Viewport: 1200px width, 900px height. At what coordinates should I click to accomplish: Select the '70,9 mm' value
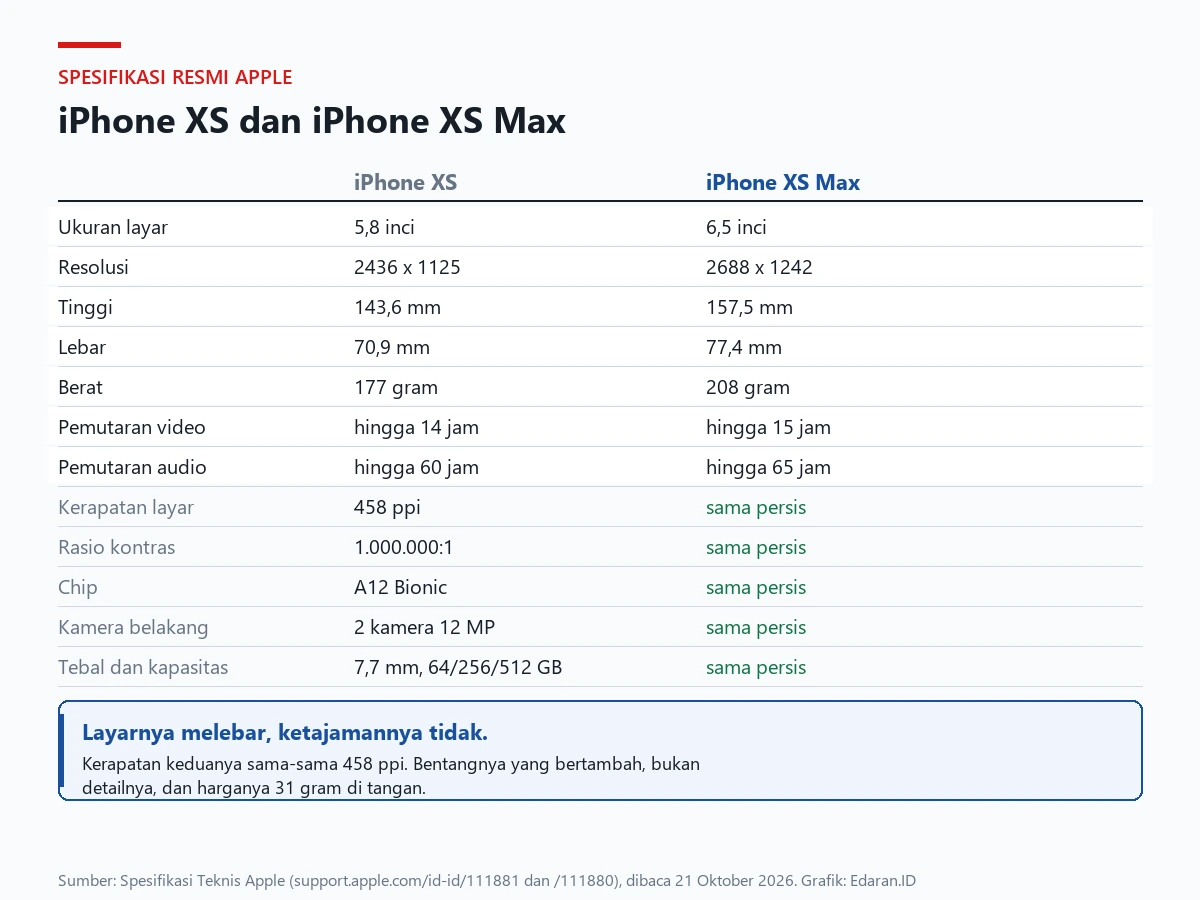tap(392, 347)
